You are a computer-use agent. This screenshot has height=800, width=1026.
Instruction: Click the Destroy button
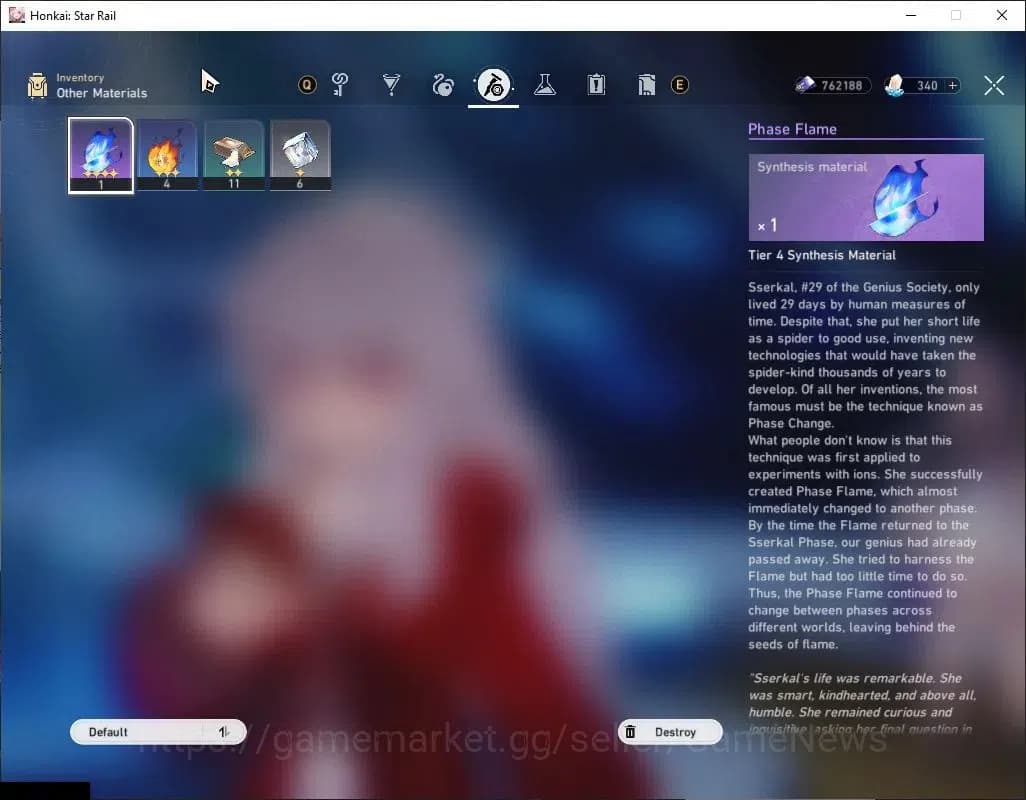point(670,732)
